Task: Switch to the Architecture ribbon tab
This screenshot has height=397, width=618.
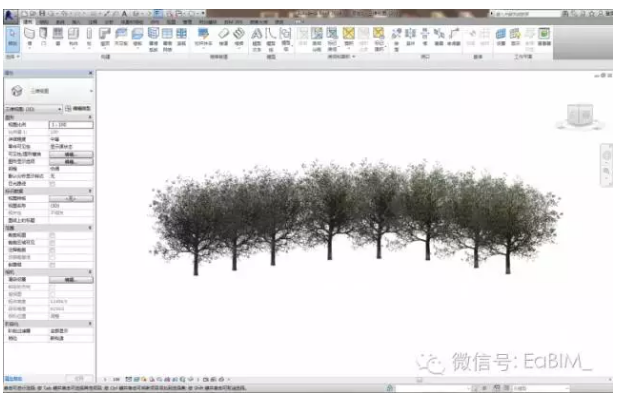Action: (x=28, y=22)
